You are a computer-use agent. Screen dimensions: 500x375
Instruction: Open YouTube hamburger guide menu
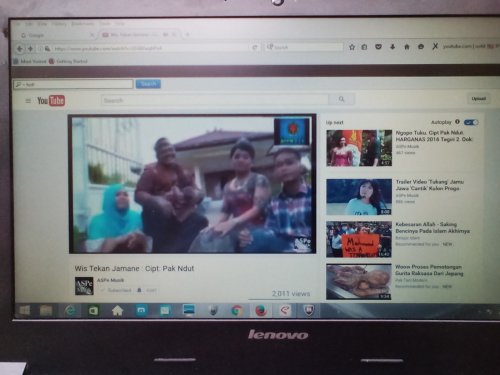click(x=28, y=100)
